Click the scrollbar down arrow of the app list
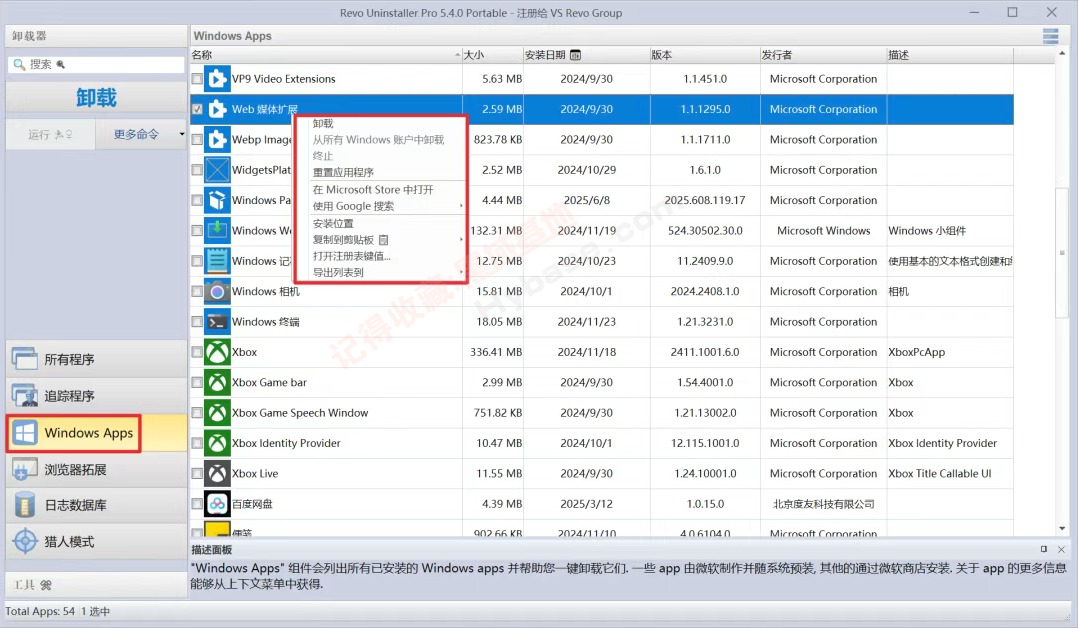Image resolution: width=1078 pixels, height=628 pixels. [1062, 529]
